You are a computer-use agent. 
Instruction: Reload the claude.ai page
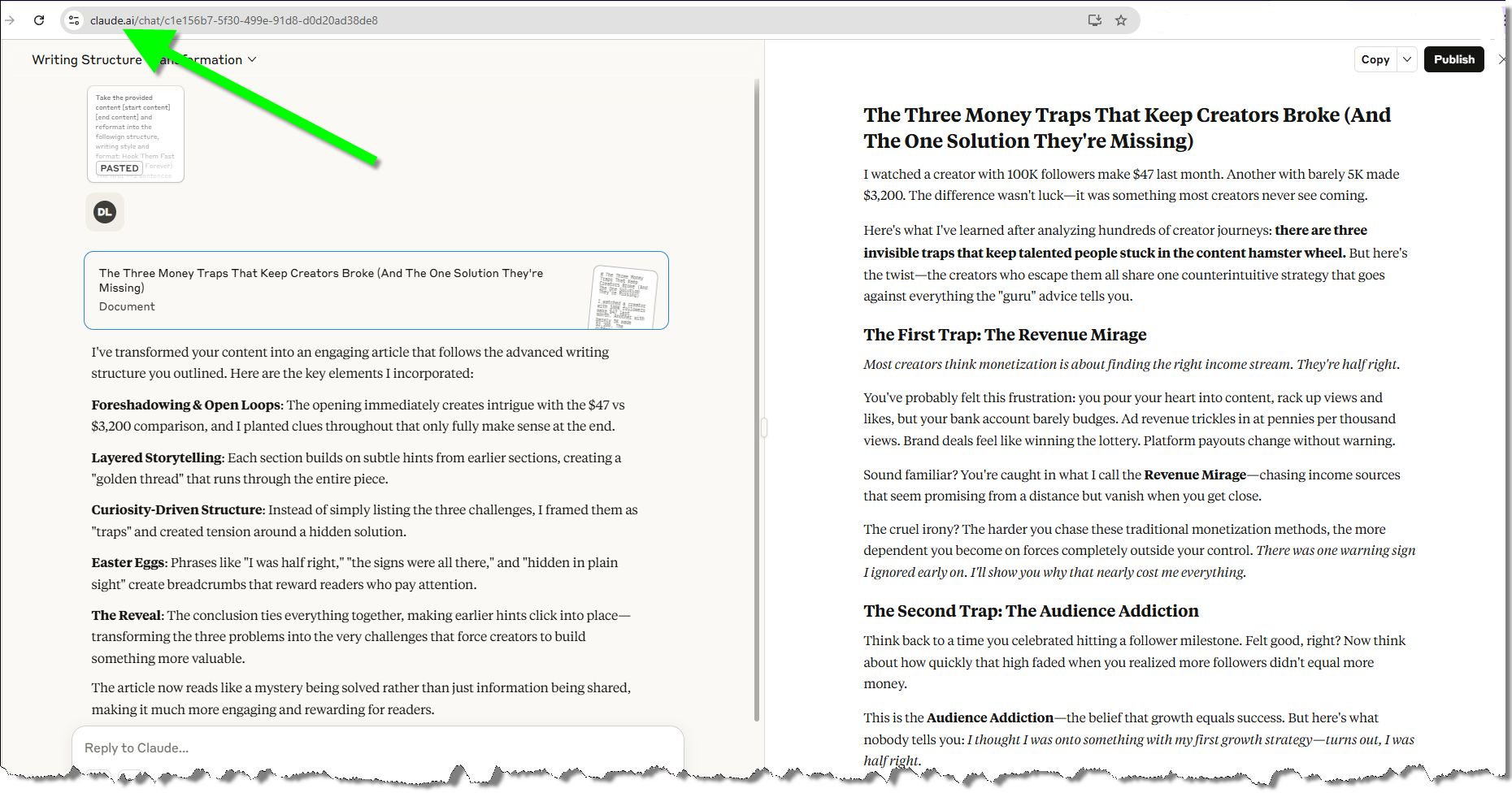39,20
